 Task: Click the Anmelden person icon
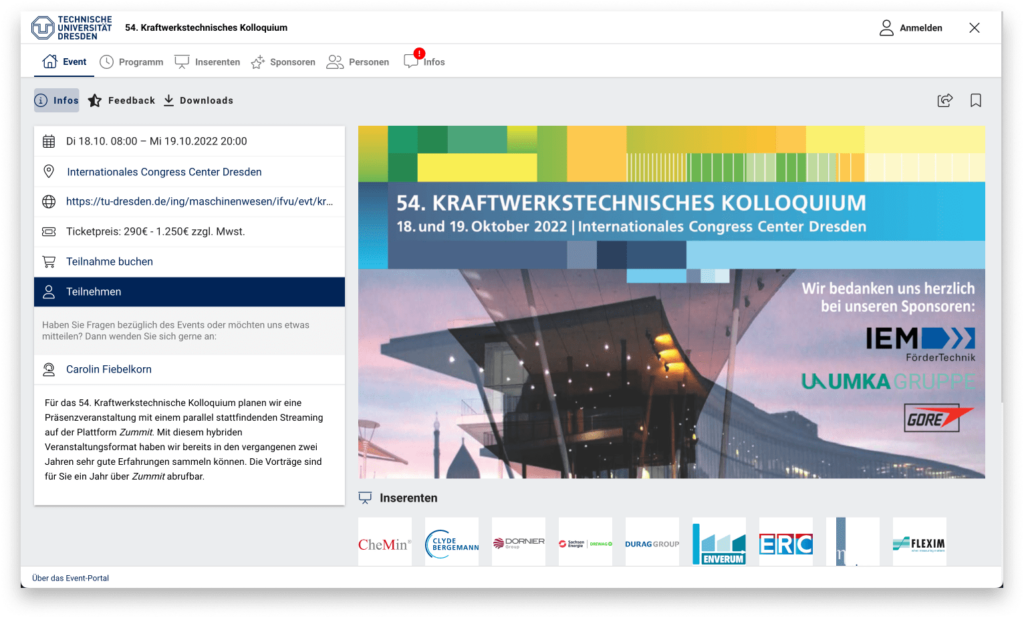(x=884, y=28)
